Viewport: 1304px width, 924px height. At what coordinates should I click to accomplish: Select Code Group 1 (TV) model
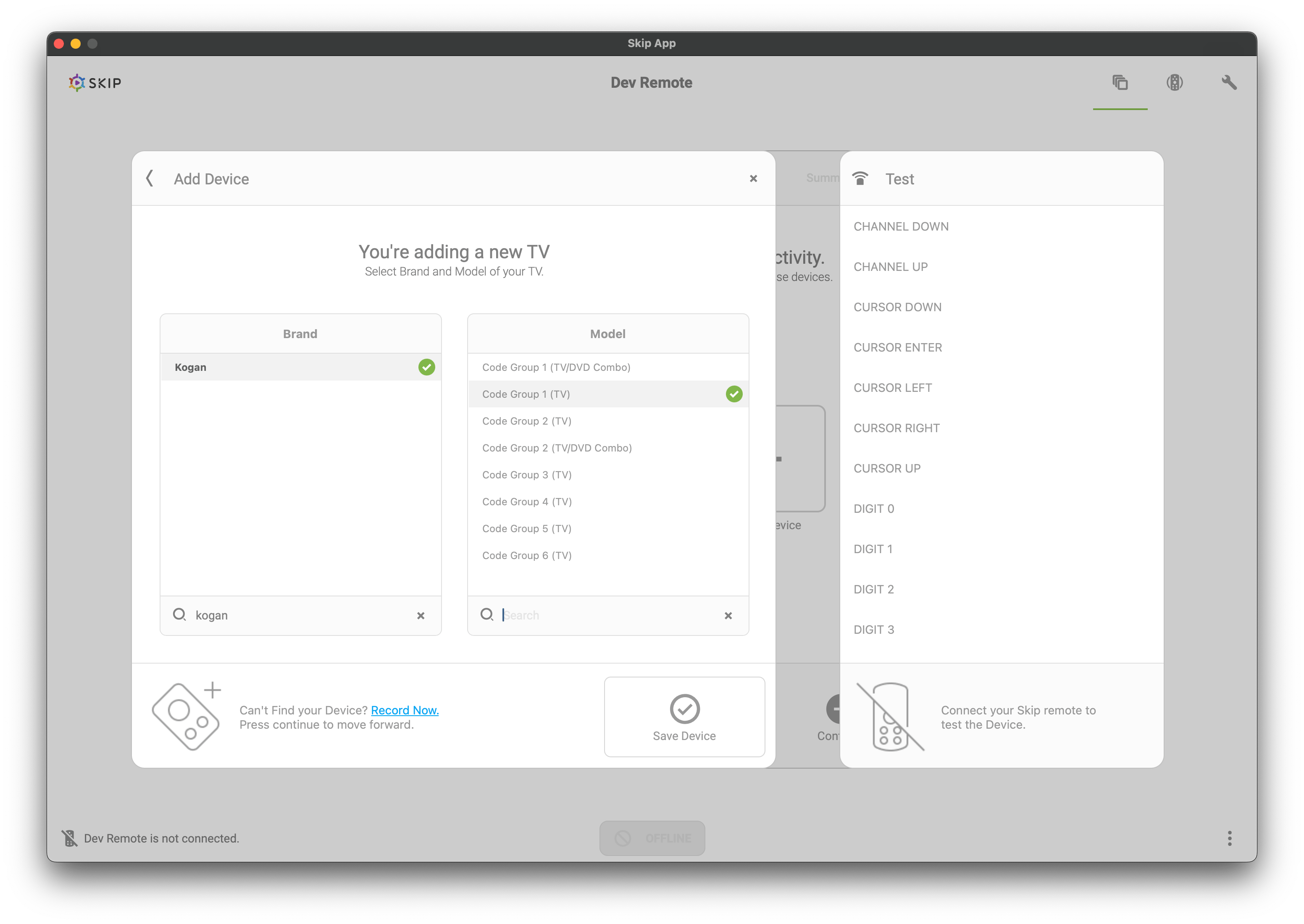(607, 394)
